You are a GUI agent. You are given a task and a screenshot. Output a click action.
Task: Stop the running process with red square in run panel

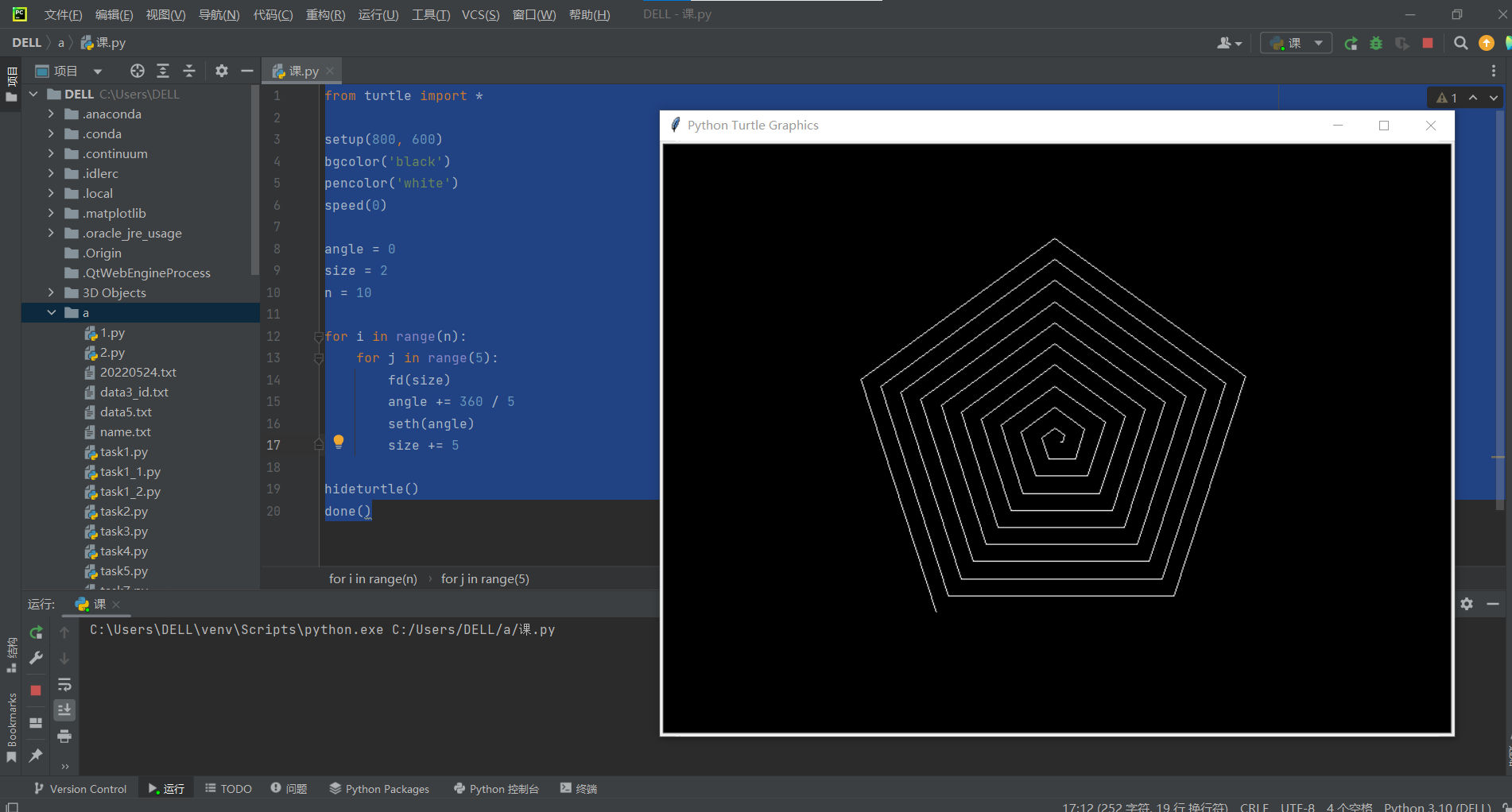point(36,690)
